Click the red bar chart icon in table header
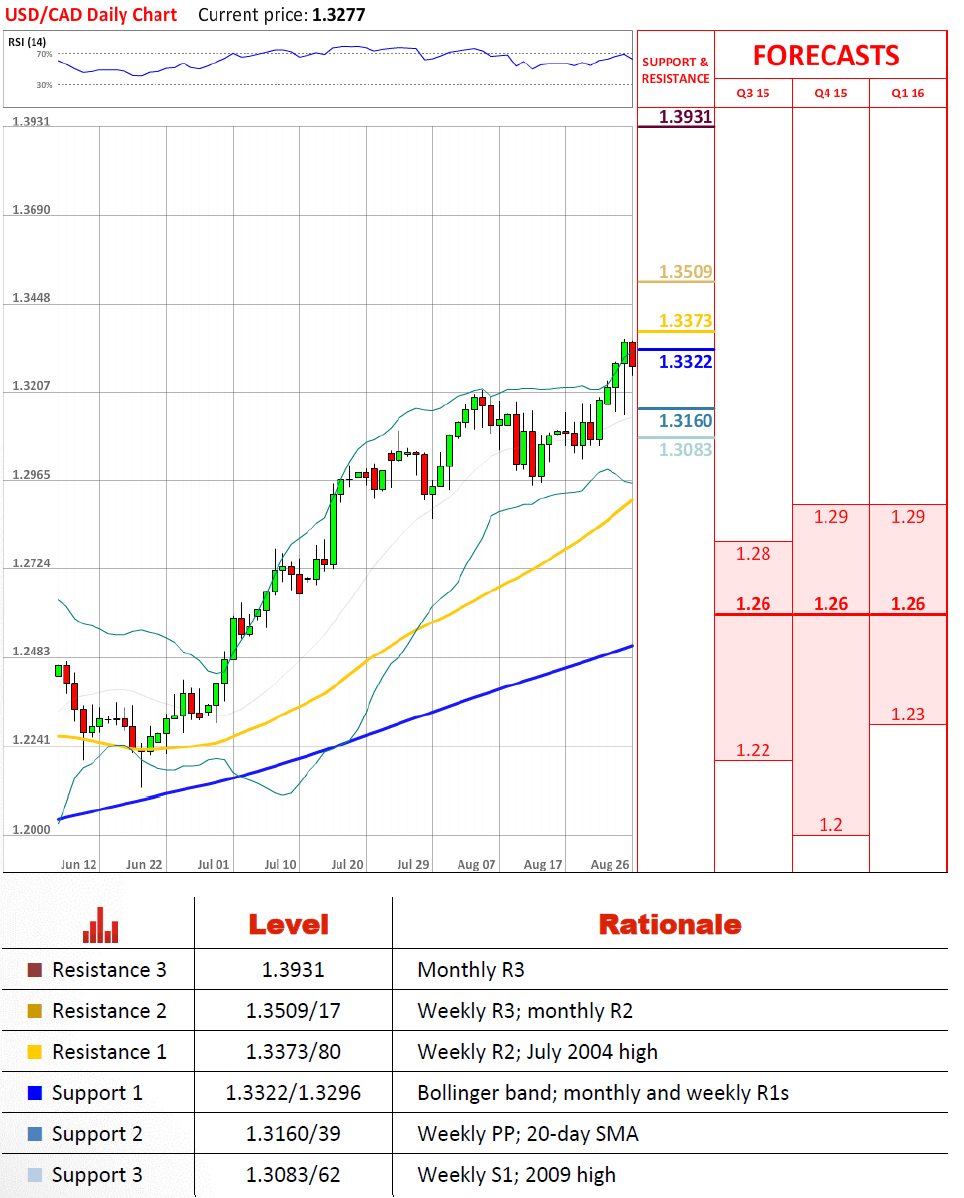 [x=99, y=924]
